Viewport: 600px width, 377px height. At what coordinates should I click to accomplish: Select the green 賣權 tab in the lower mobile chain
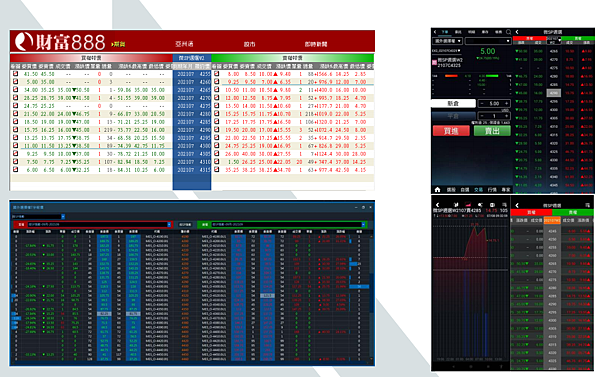[573, 212]
